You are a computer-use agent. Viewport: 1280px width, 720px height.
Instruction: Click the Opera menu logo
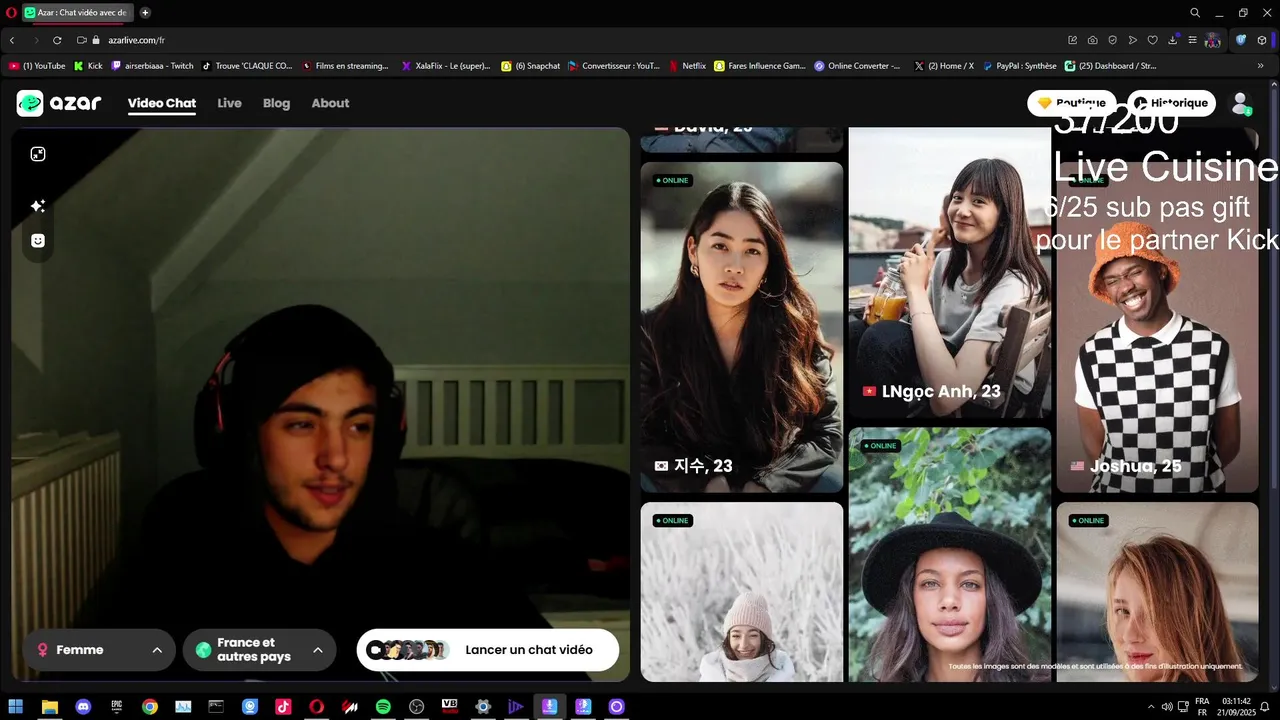pos(11,13)
